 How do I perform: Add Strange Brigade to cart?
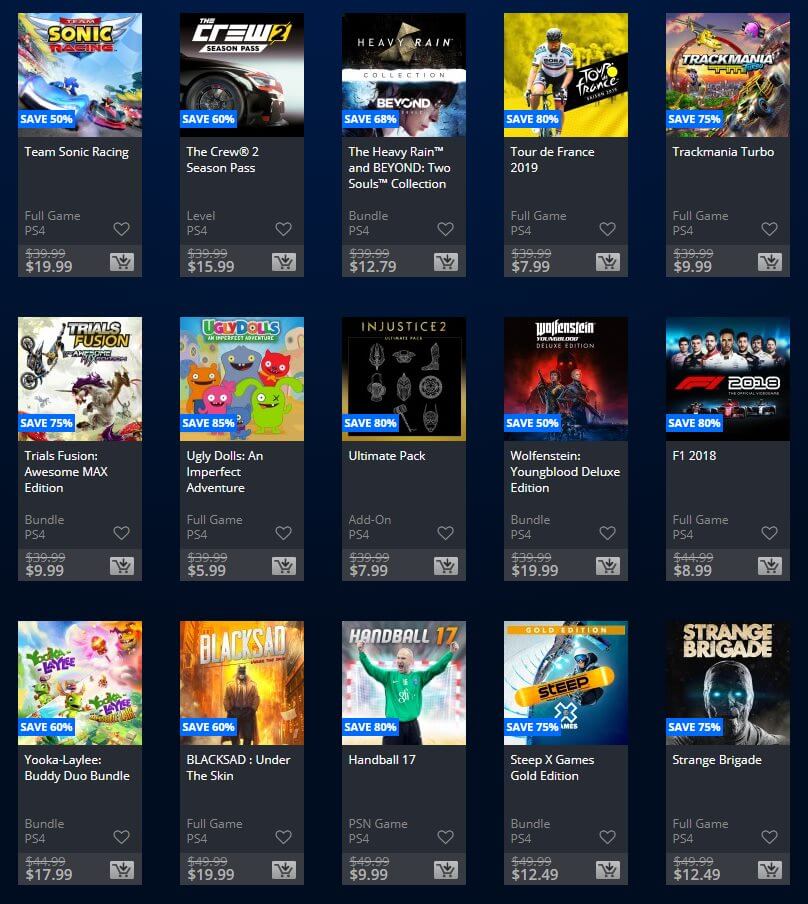click(770, 870)
